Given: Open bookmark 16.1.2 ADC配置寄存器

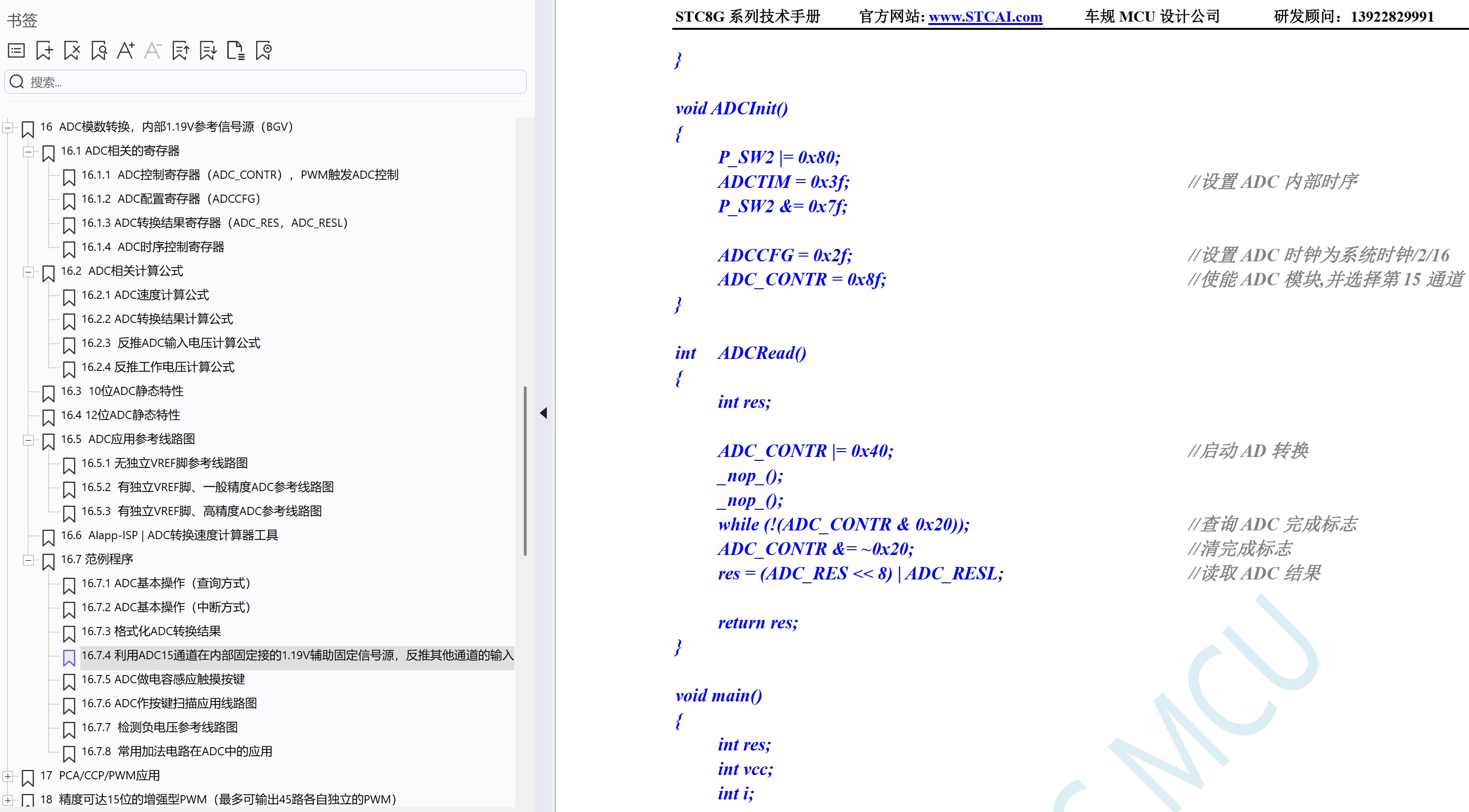Looking at the screenshot, I should (171, 199).
